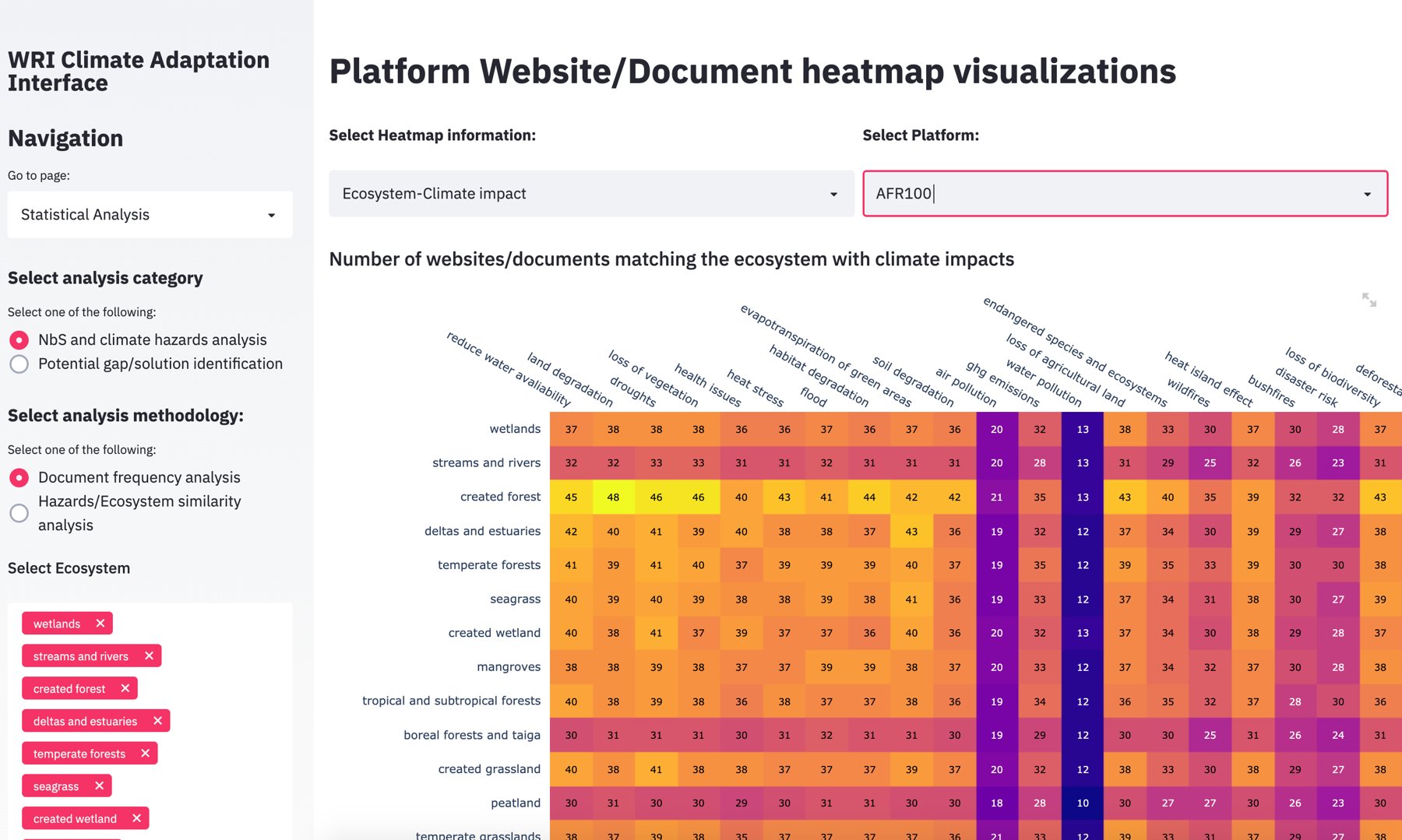
Task: Remove the created wetland tag
Action: click(136, 818)
